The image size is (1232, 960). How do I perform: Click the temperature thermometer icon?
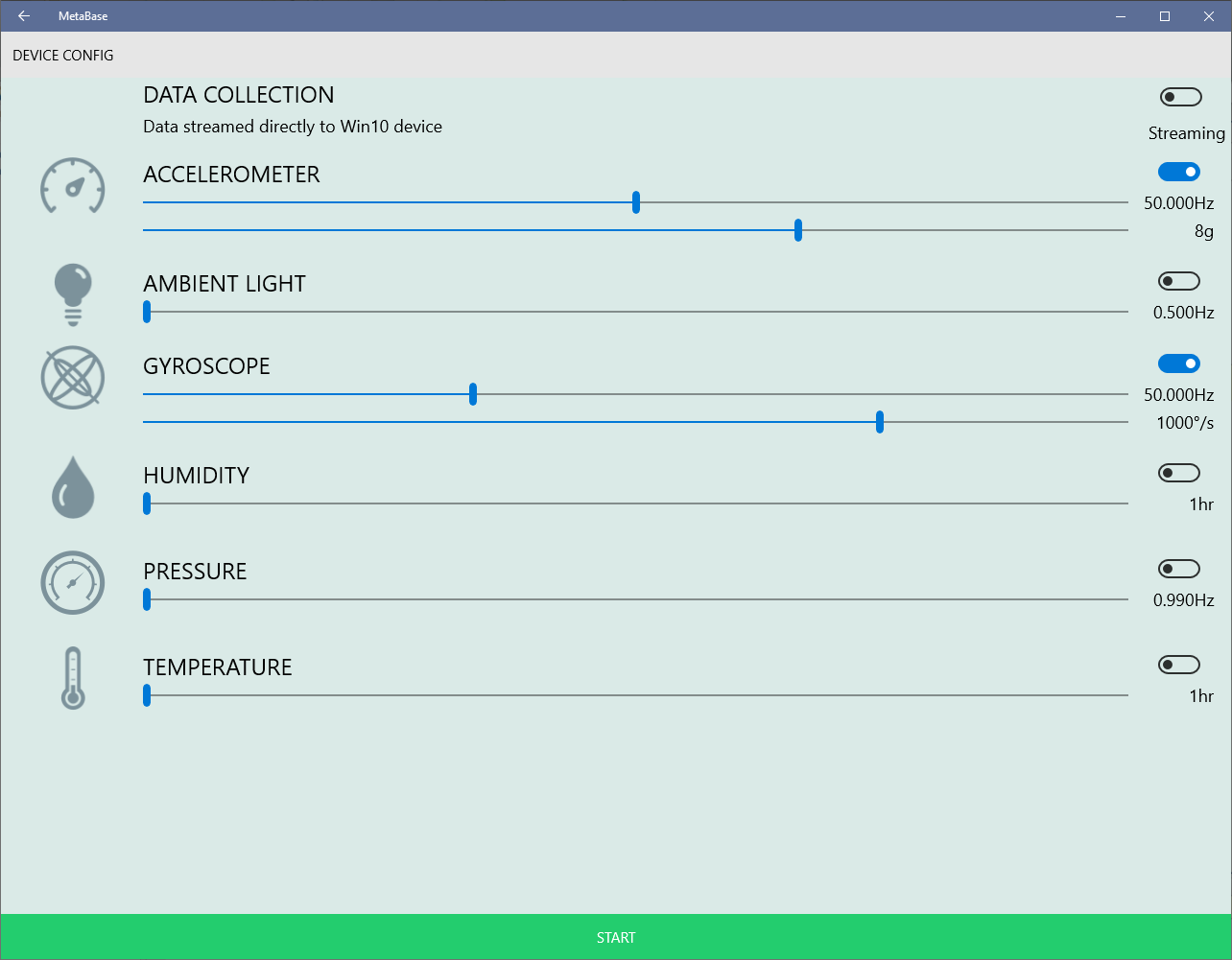tap(73, 678)
